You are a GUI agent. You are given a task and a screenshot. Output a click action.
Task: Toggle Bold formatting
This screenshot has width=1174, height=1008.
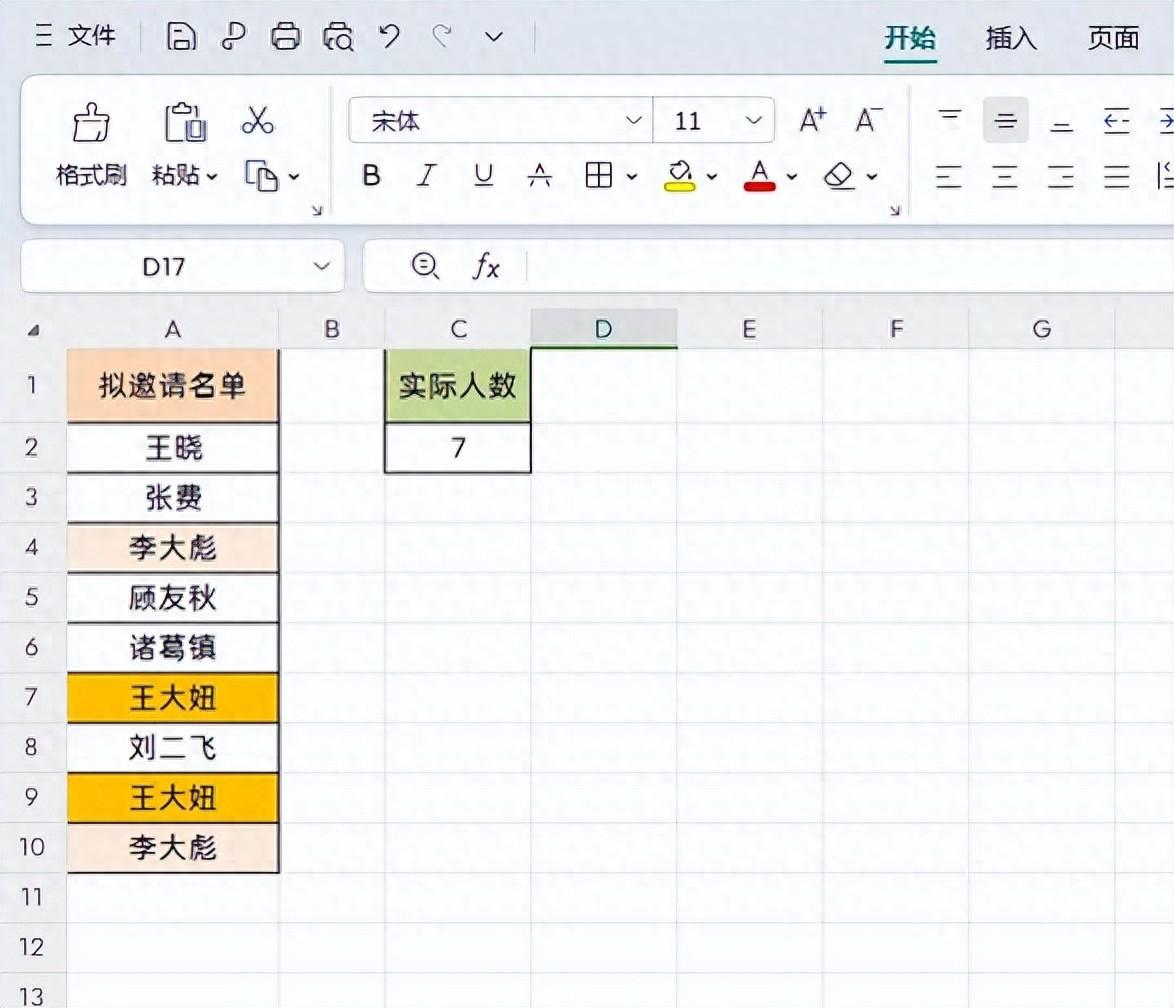click(371, 176)
